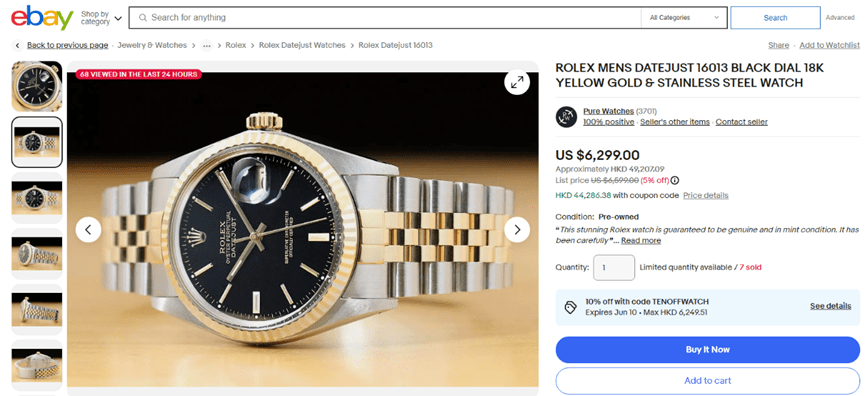Show the next watch photo

(x=517, y=229)
